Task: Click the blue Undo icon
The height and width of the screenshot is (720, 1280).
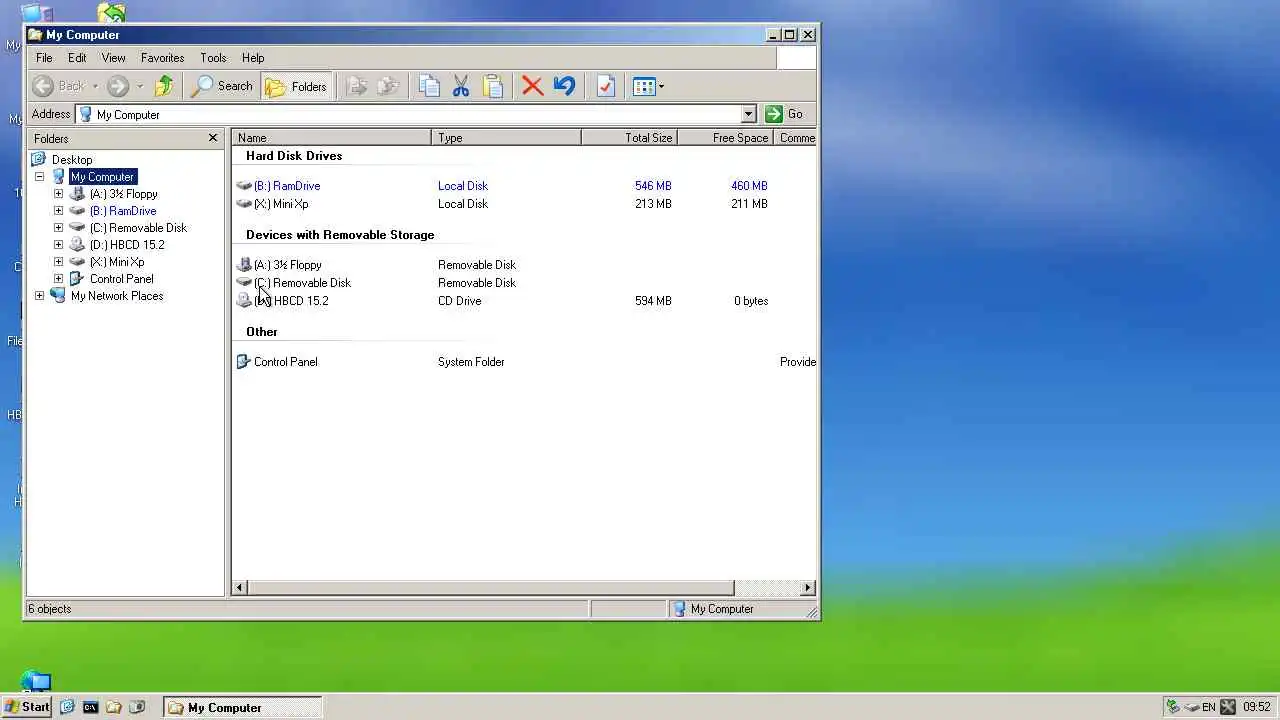Action: pyautogui.click(x=564, y=86)
